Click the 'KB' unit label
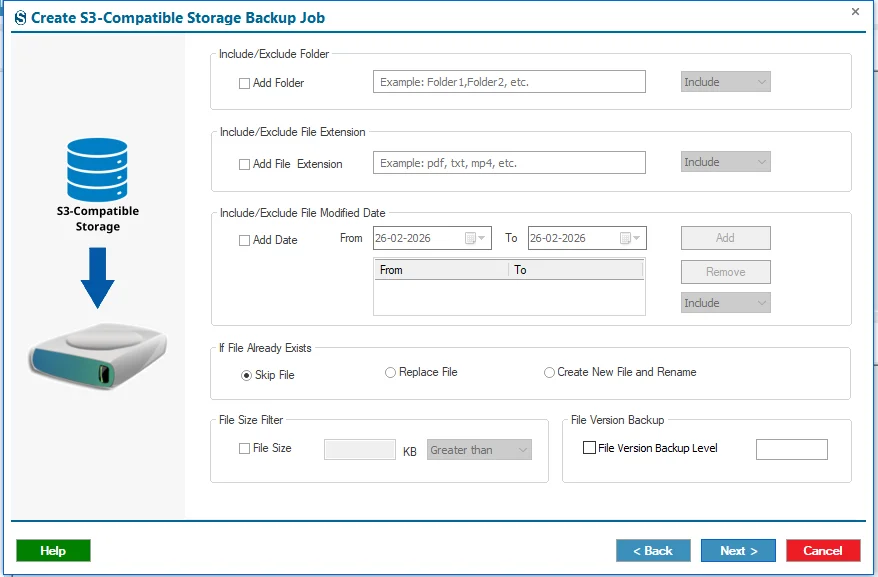This screenshot has width=878, height=577. (410, 452)
